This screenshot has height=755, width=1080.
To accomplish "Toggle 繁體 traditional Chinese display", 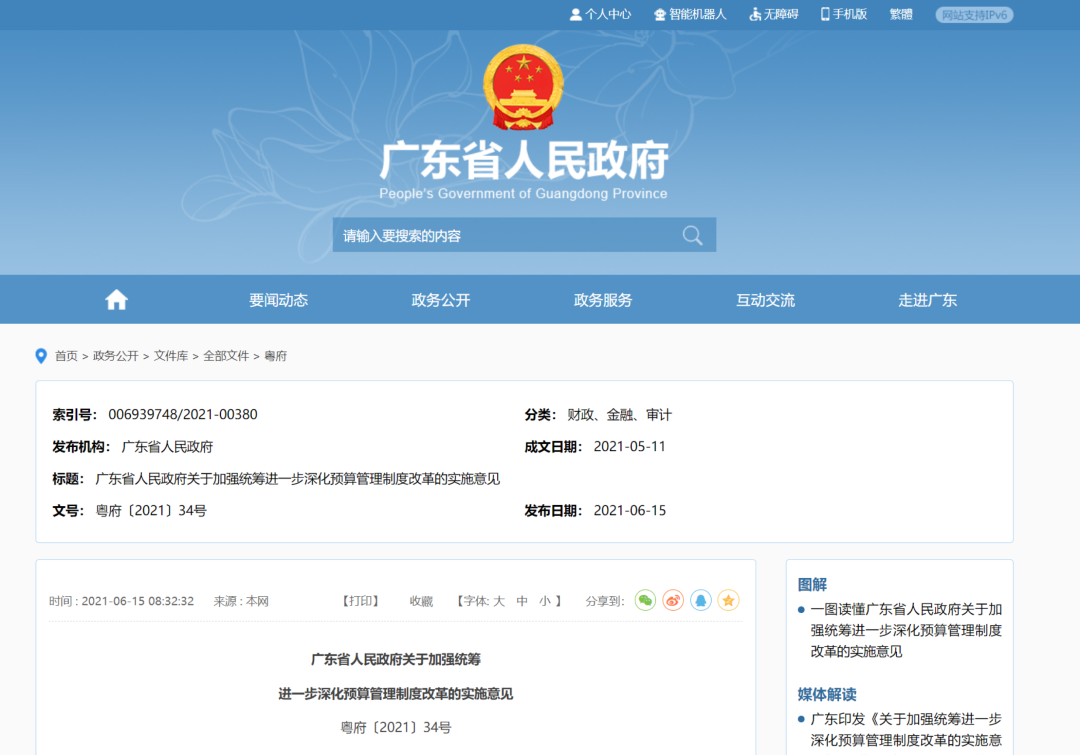I will point(900,14).
